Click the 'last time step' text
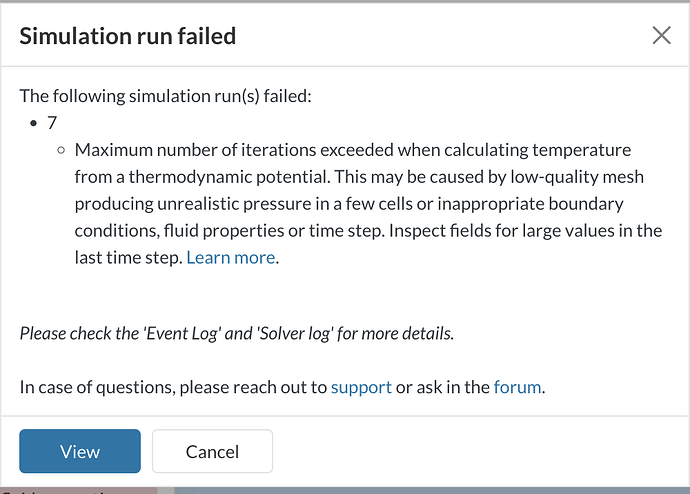 coord(127,257)
